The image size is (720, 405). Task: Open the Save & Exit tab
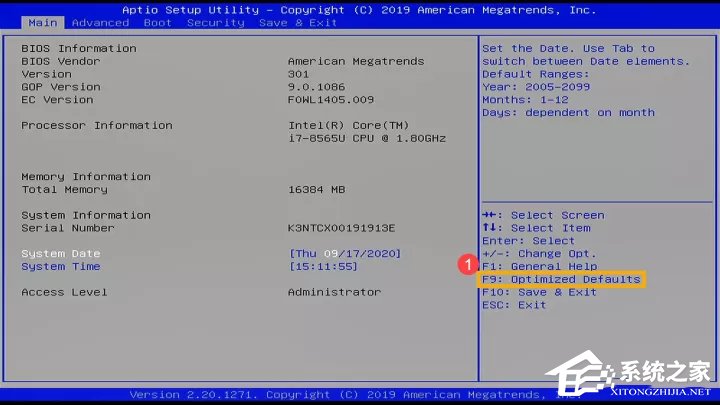tap(298, 22)
